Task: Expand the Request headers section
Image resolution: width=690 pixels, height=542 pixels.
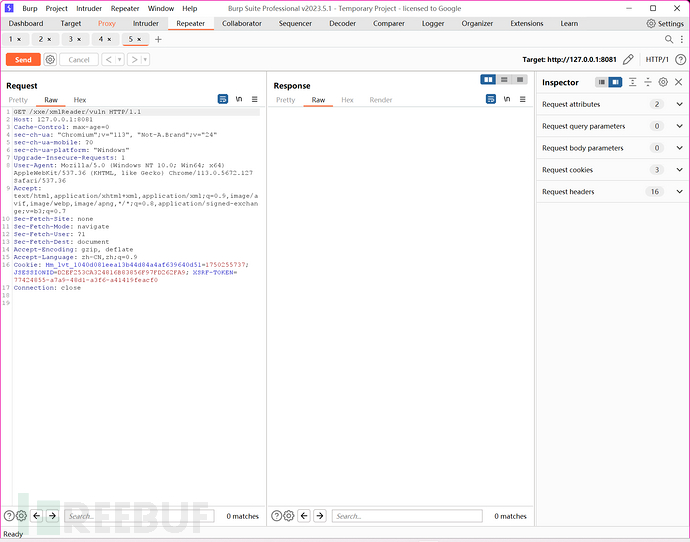Action: [x=680, y=192]
